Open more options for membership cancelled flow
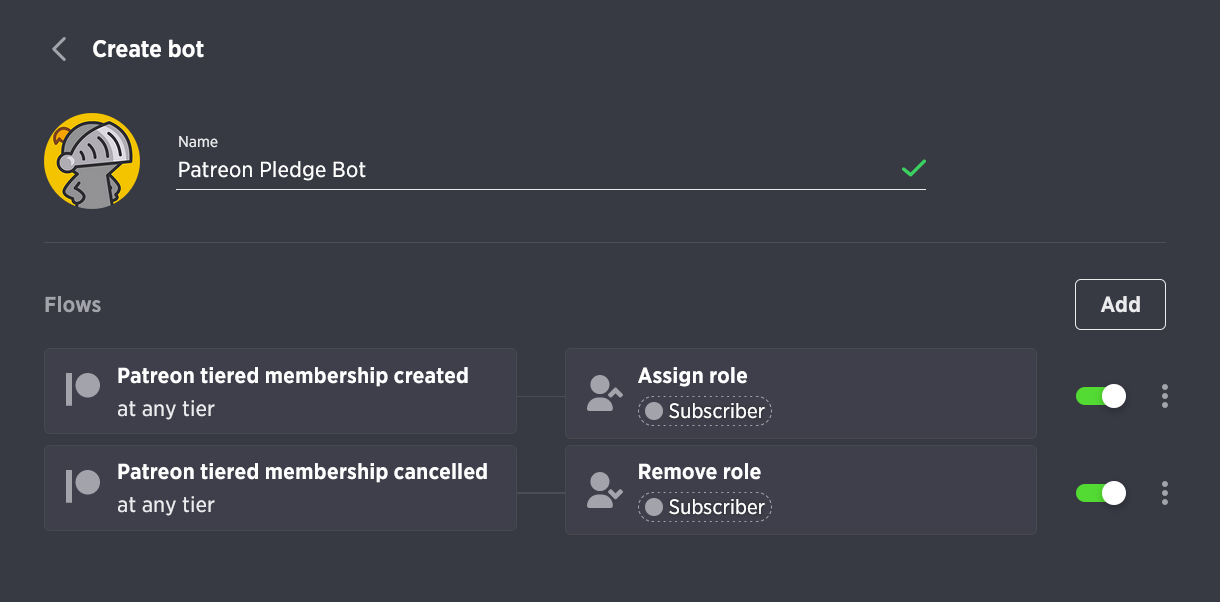Viewport: 1220px width, 602px height. tap(1165, 492)
